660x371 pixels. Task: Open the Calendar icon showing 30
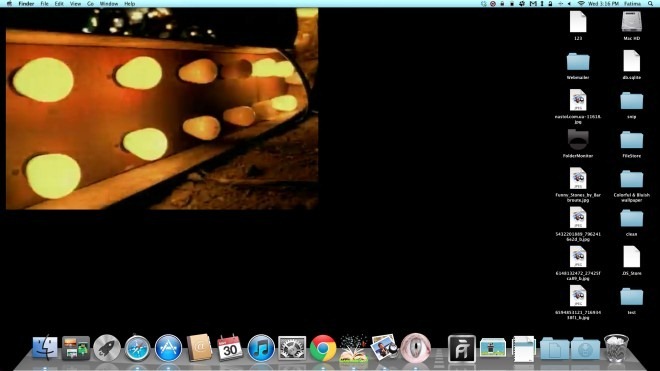[230, 348]
